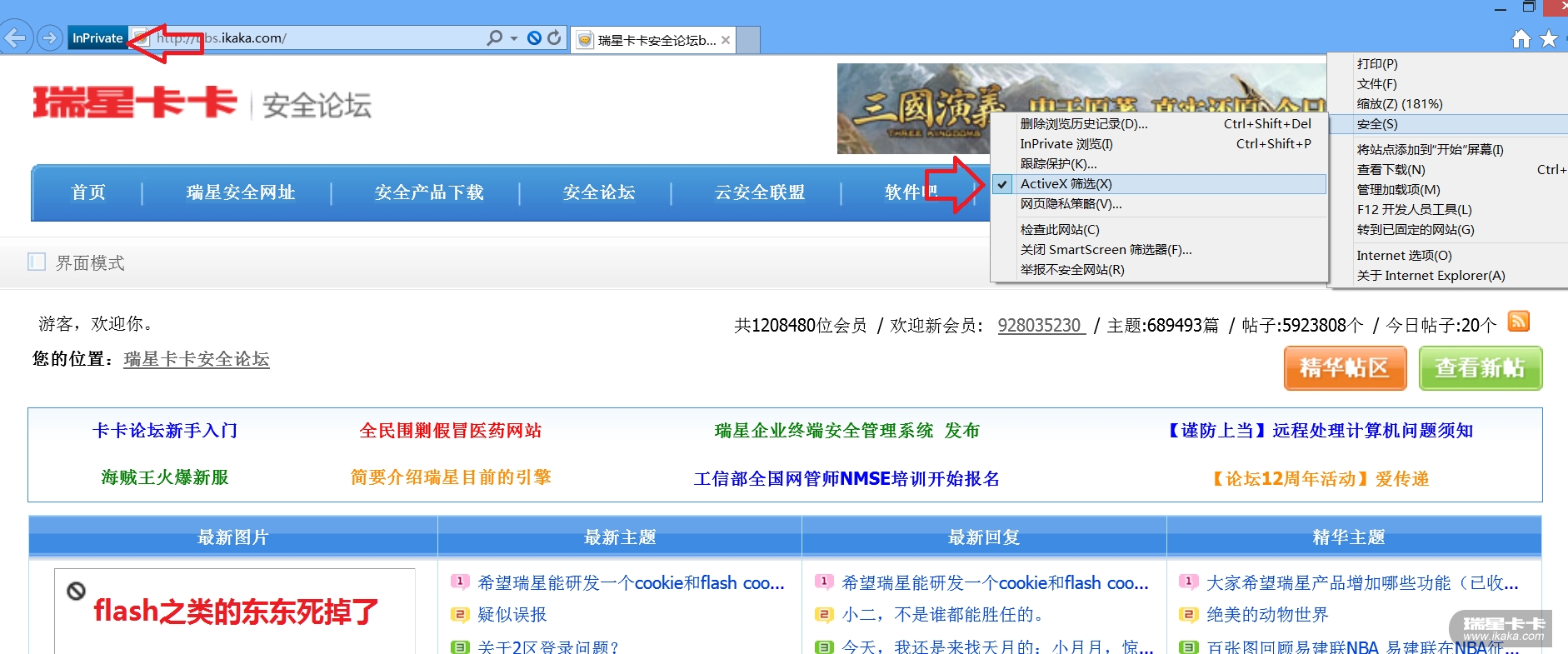Select 查看下载(N) menu item
1568x654 pixels.
pyautogui.click(x=1449, y=170)
